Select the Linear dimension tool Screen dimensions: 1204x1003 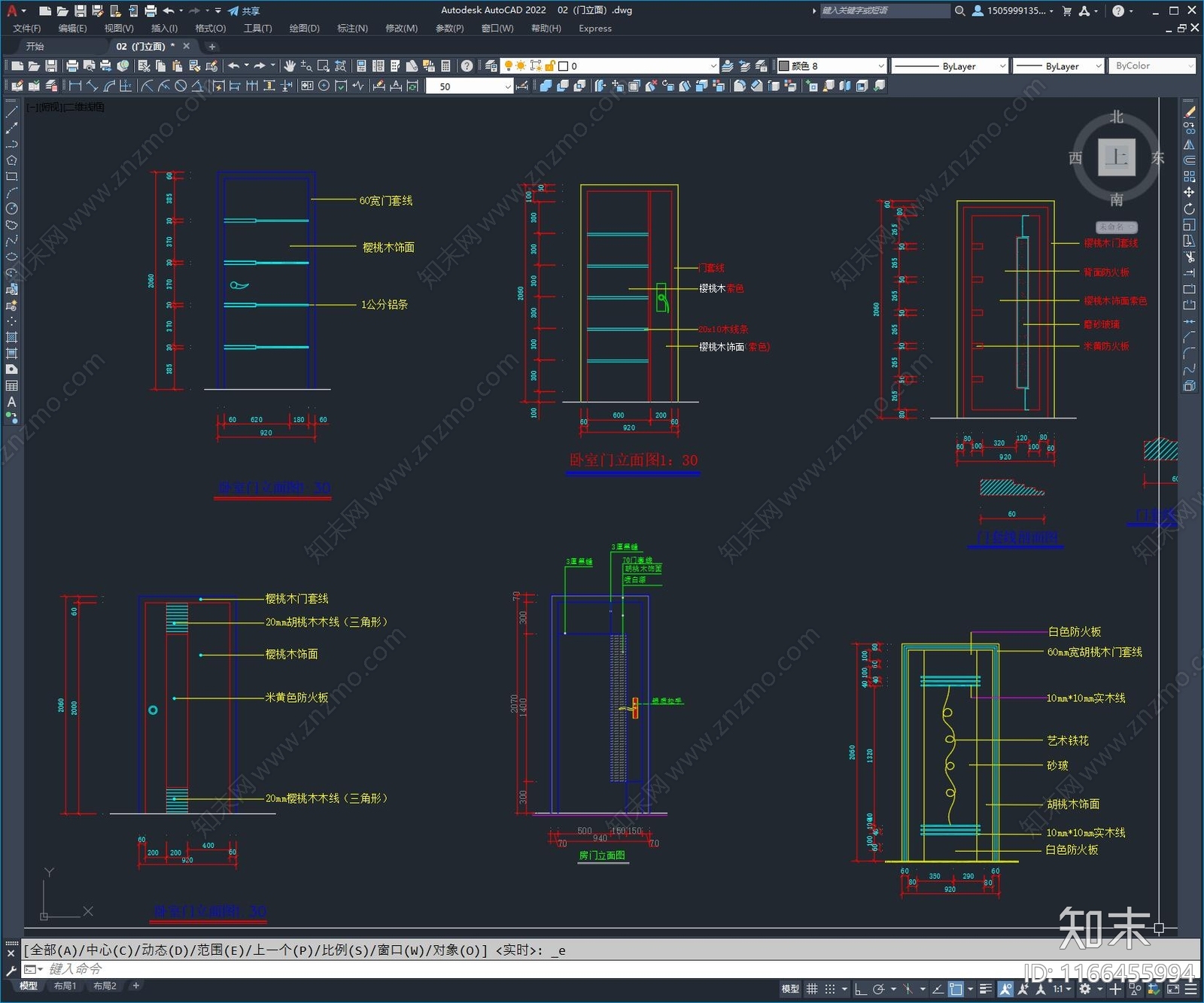pyautogui.click(x=75, y=86)
